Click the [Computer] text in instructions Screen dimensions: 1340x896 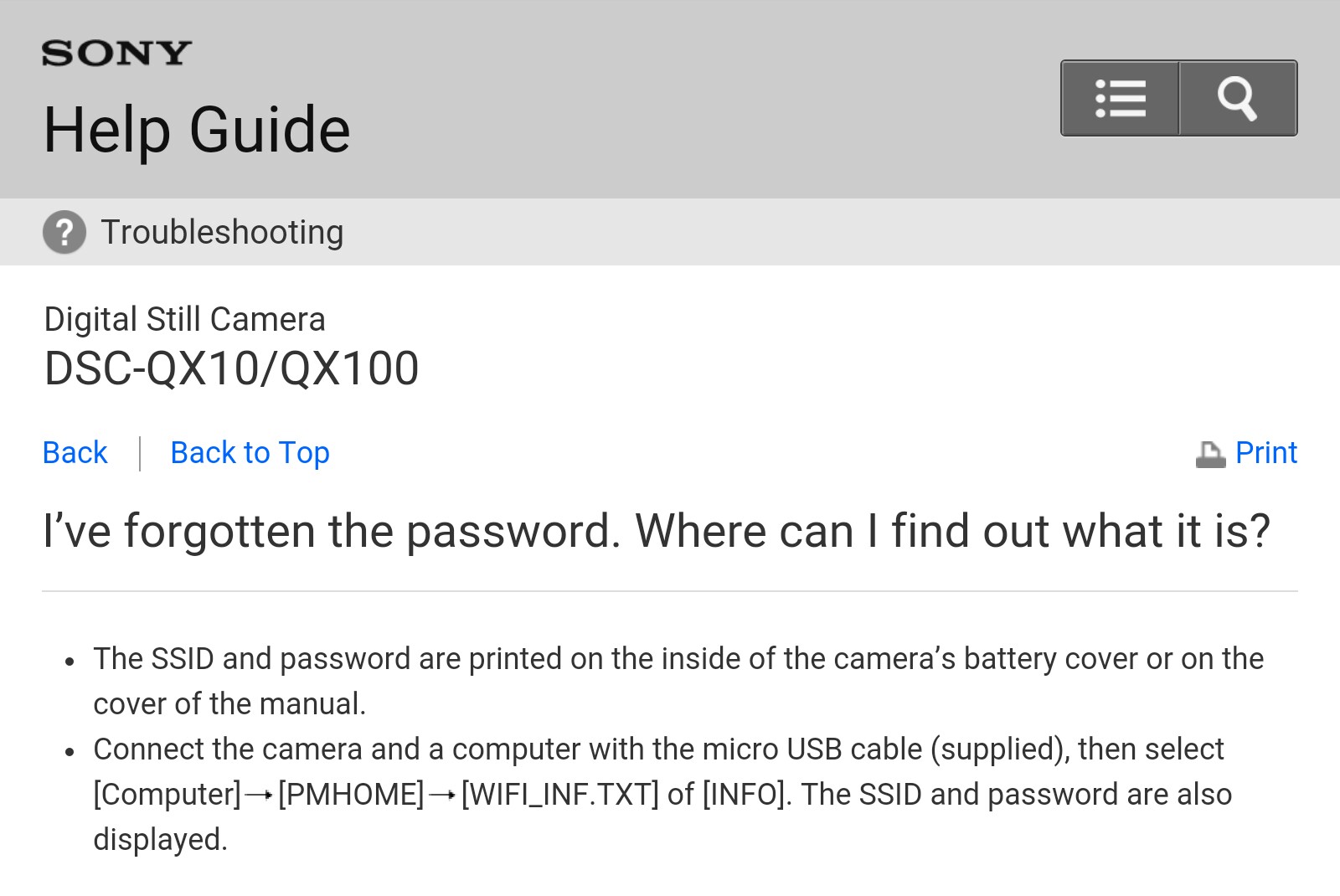[167, 795]
